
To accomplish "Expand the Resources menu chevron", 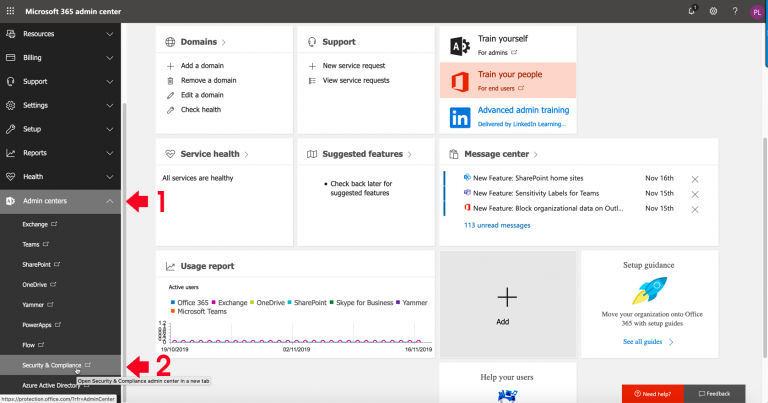I will pyautogui.click(x=110, y=34).
